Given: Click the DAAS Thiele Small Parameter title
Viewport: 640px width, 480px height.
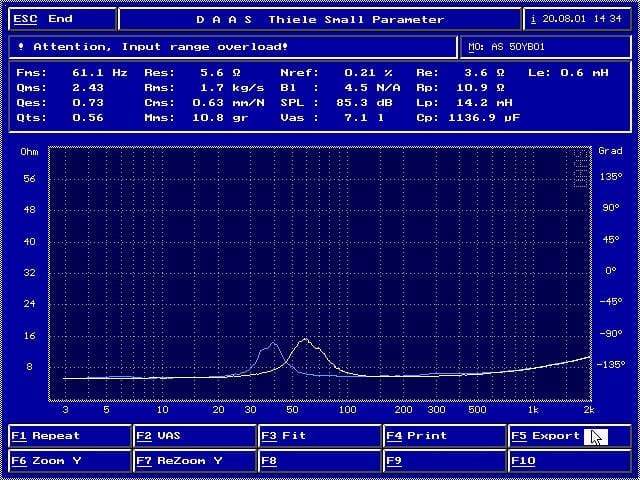Looking at the screenshot, I should coord(320,19).
